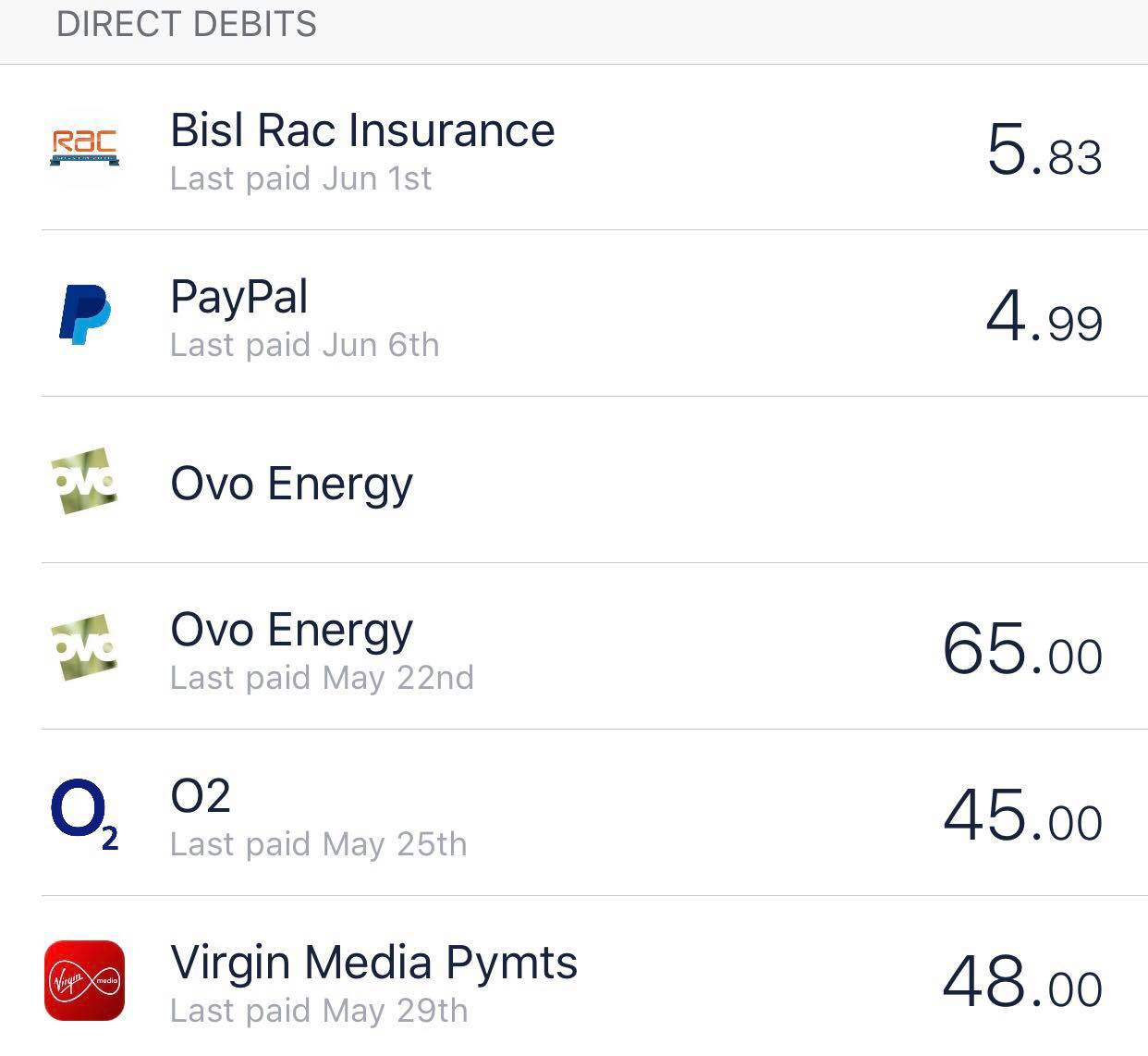Tap 'Last paid Jun 1st' text
The height and width of the screenshot is (1056, 1148).
300,178
